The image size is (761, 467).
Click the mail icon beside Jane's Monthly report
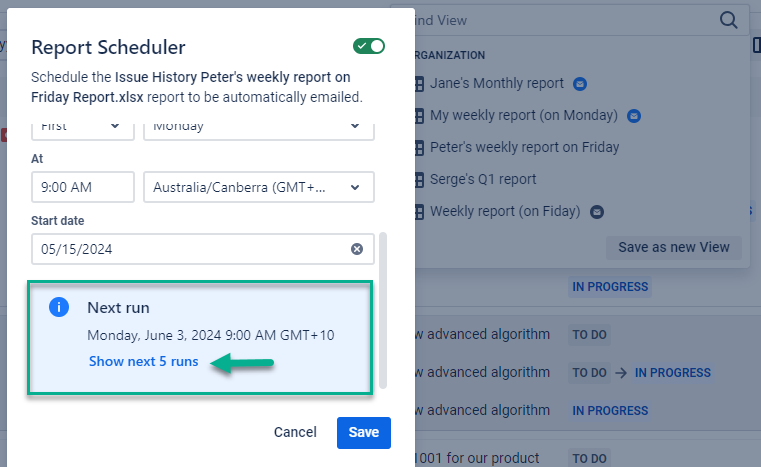579,84
